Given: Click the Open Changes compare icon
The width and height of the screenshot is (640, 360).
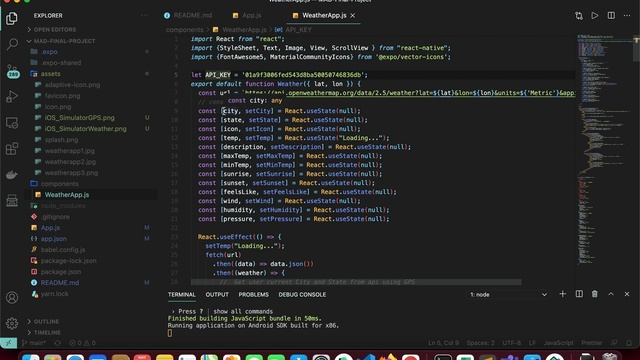Looking at the screenshot, I should [x=579, y=16].
